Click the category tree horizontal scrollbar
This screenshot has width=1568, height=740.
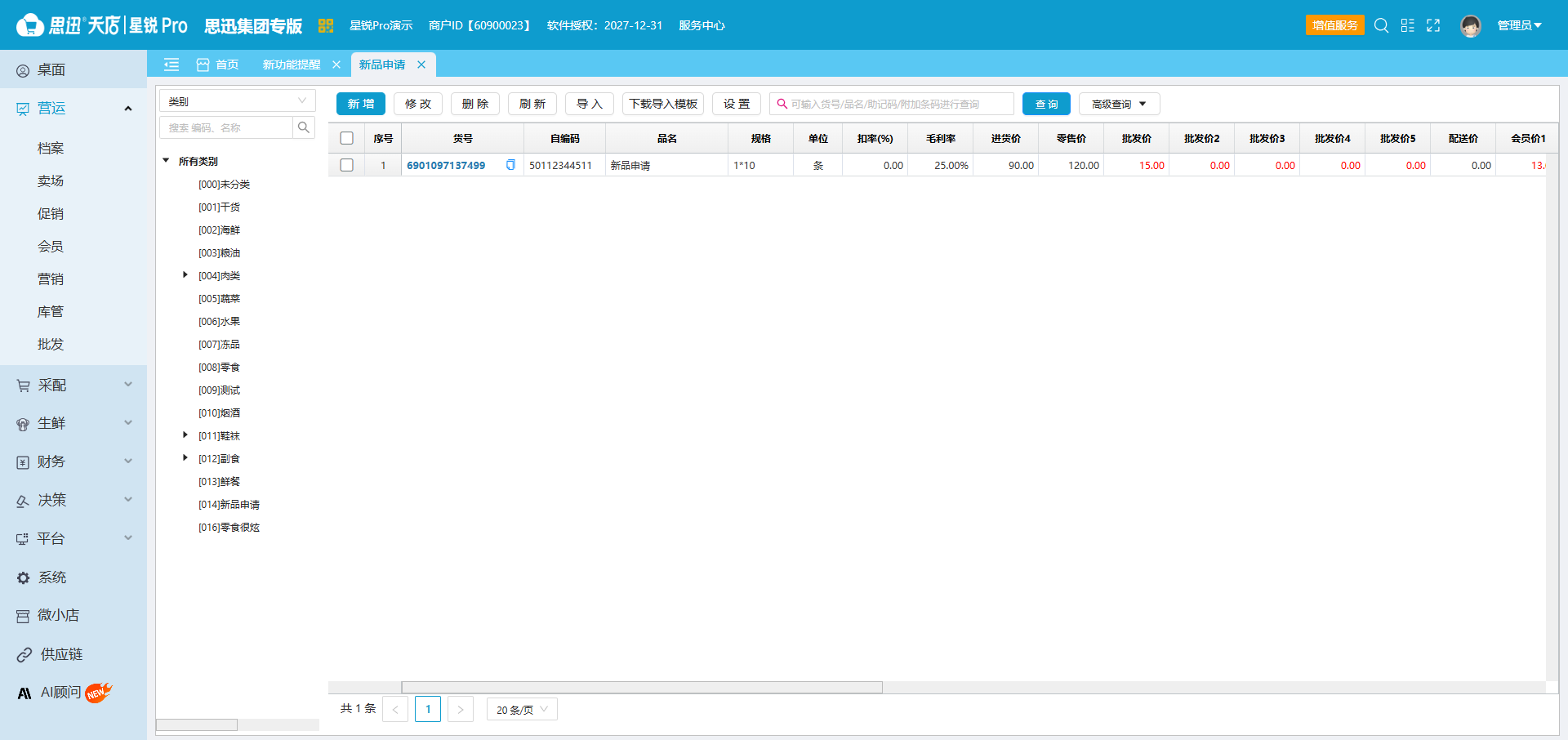[x=197, y=724]
